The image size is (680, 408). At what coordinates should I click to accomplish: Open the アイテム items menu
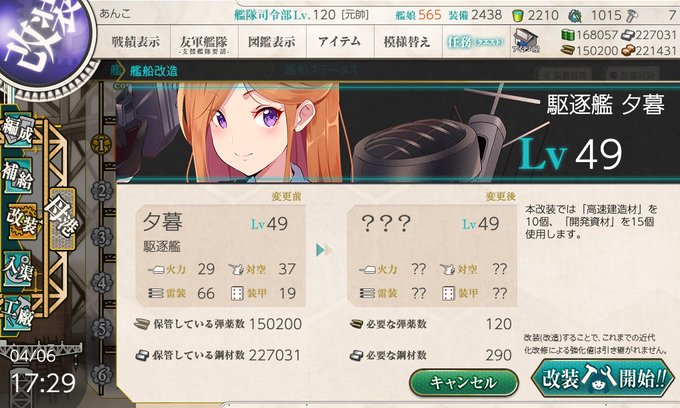pos(340,42)
